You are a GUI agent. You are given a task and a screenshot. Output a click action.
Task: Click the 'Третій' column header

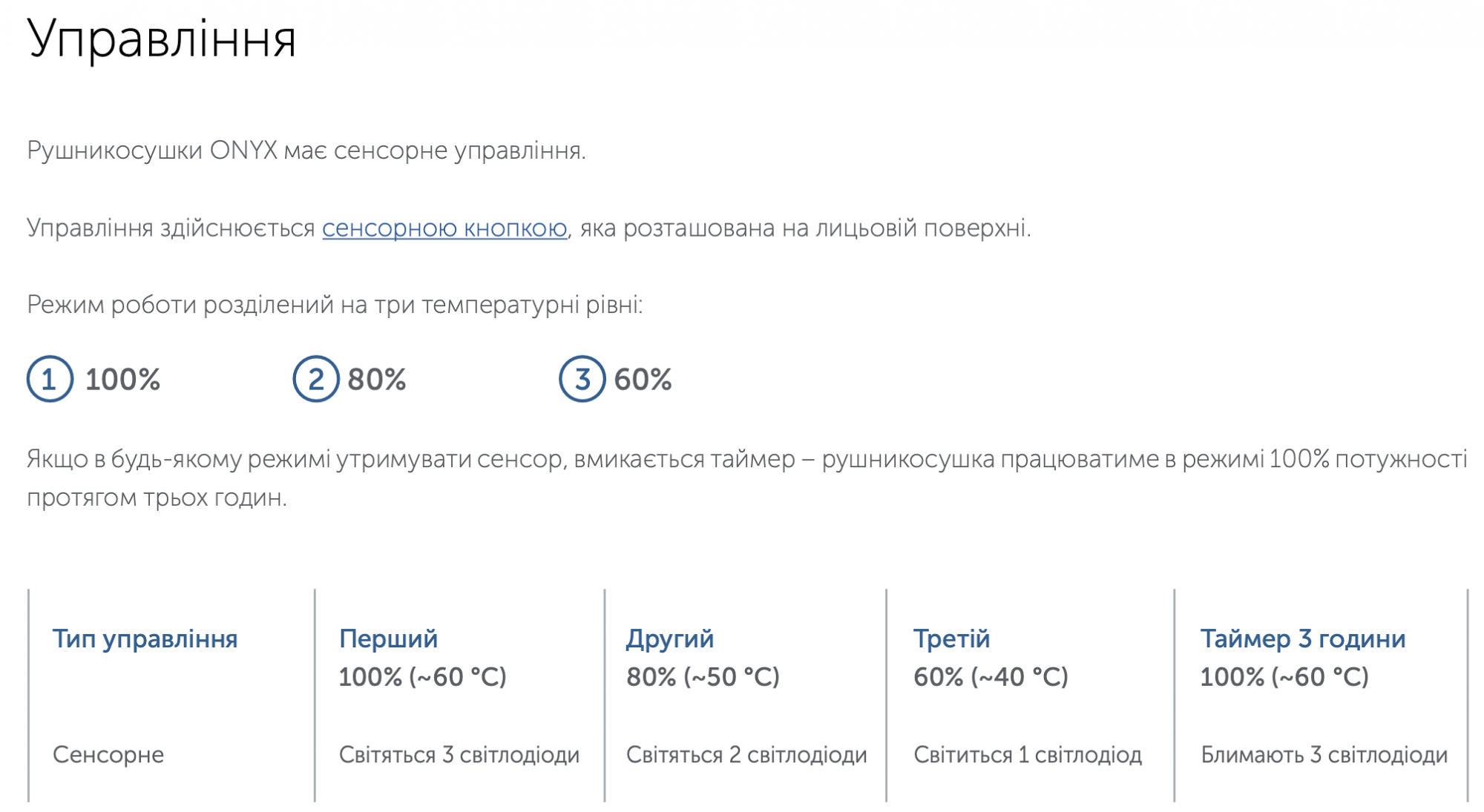[952, 638]
